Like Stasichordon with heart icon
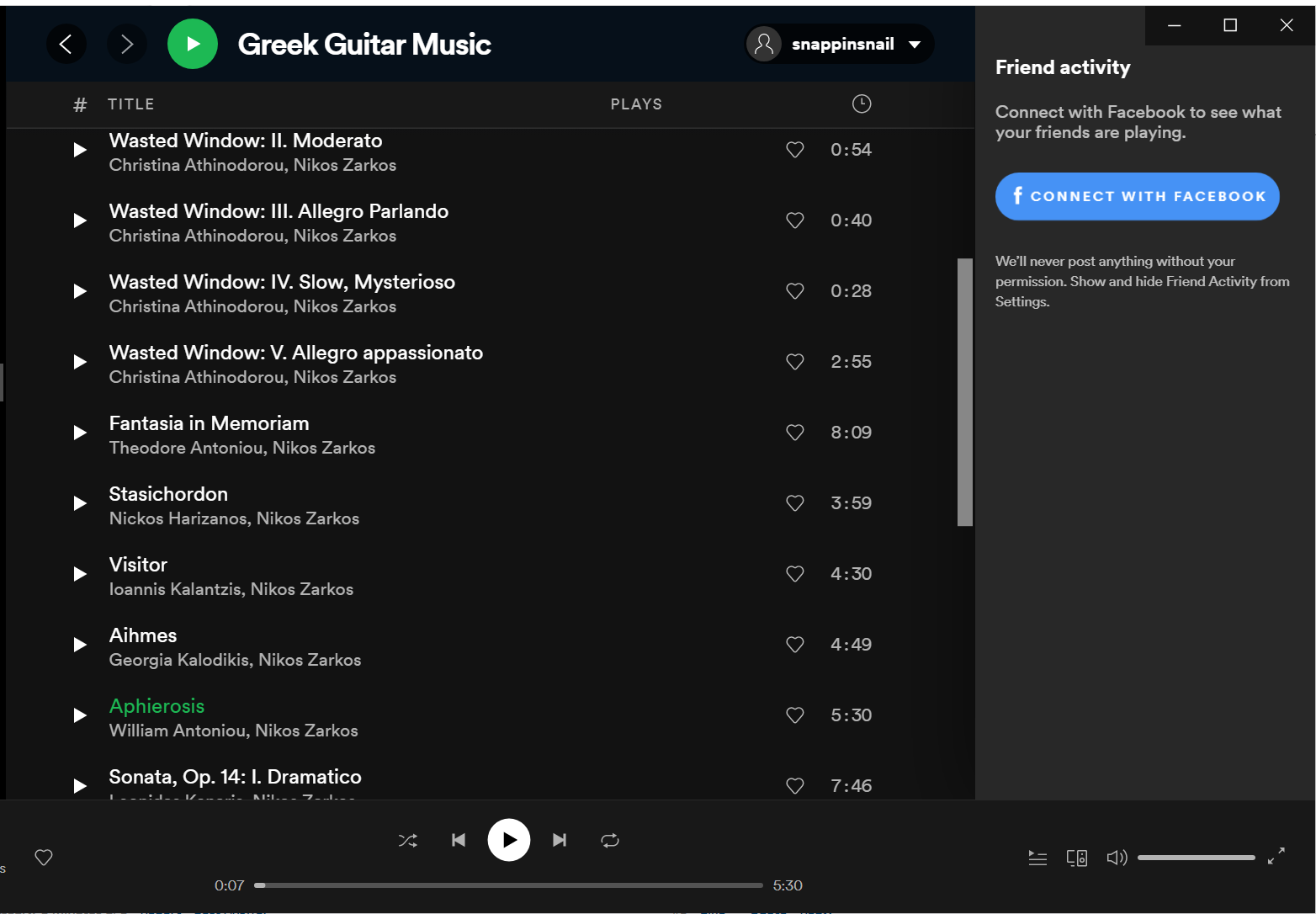Viewport: 1316px width, 914px height. pos(794,503)
